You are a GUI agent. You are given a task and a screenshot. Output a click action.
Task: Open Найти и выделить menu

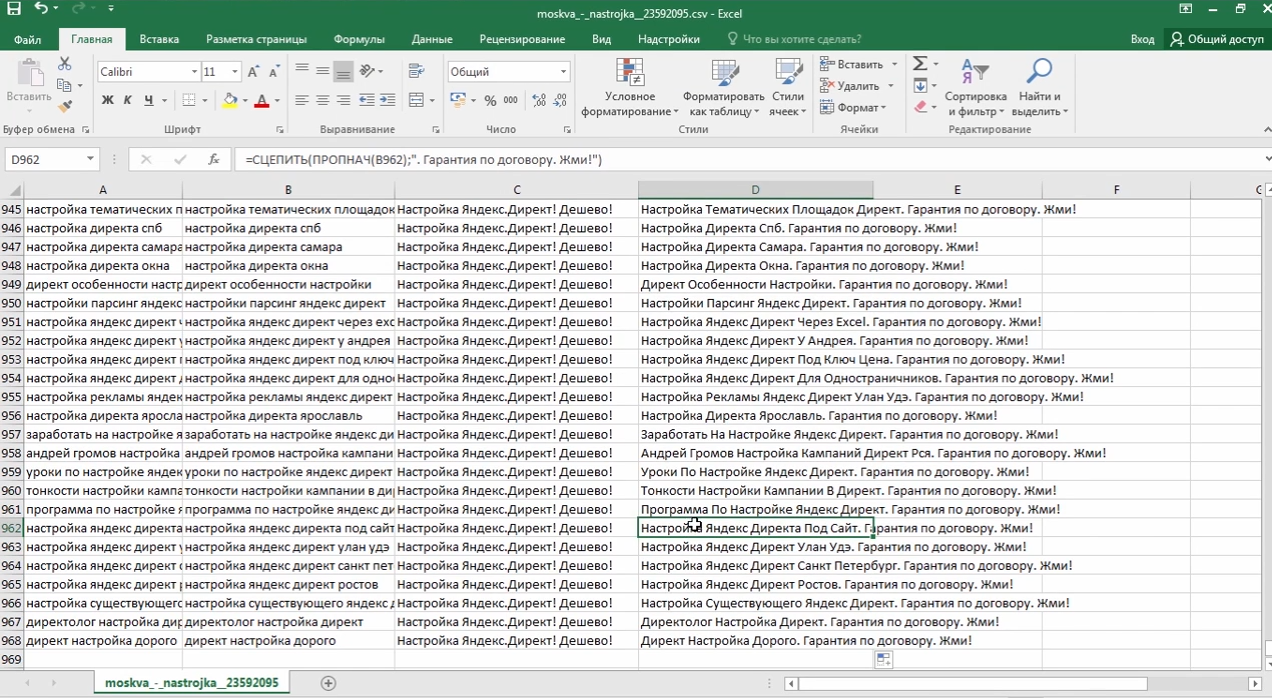click(x=1041, y=87)
